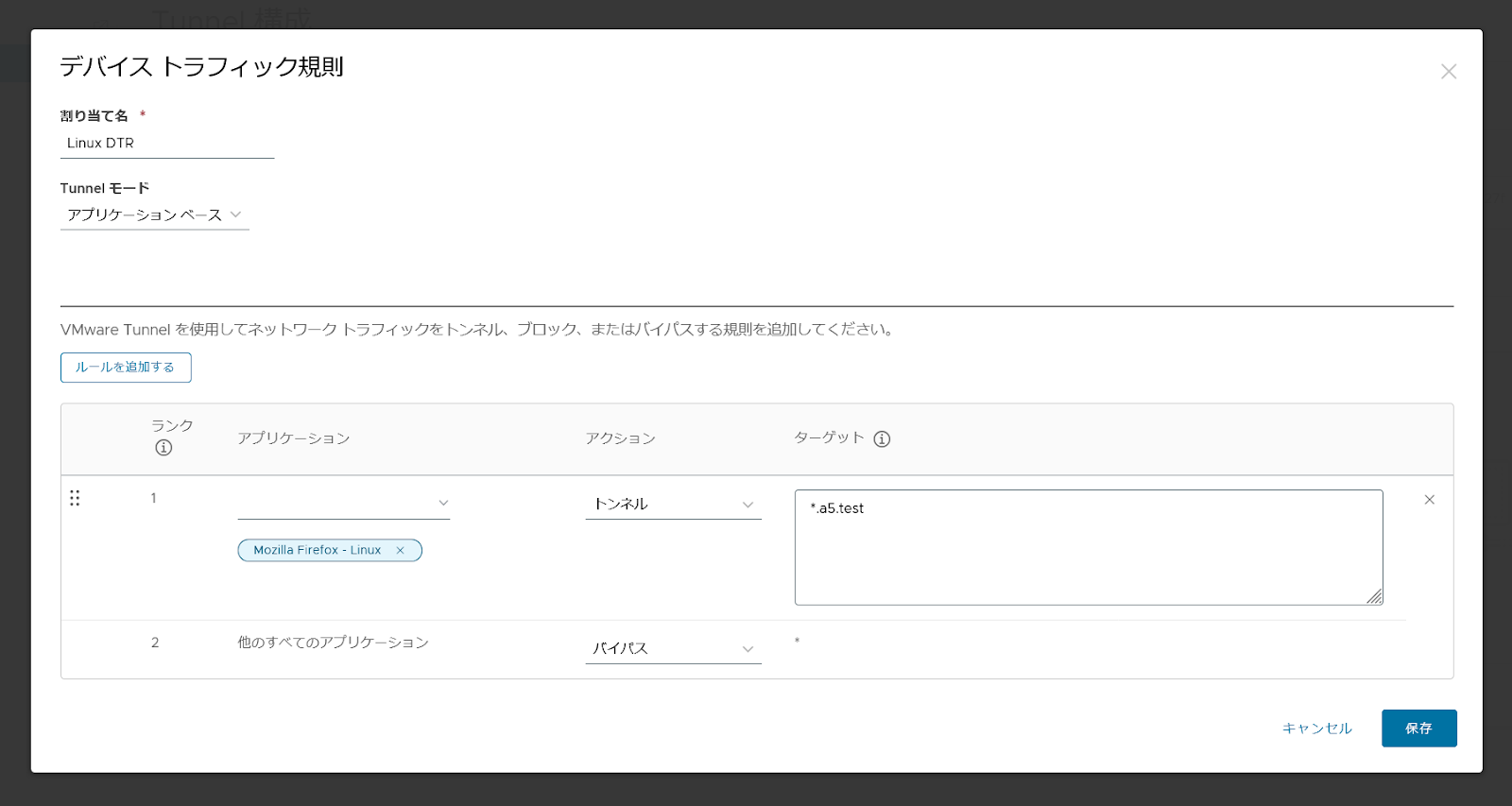Open the Tunnel mode dropdown

pyautogui.click(x=155, y=215)
